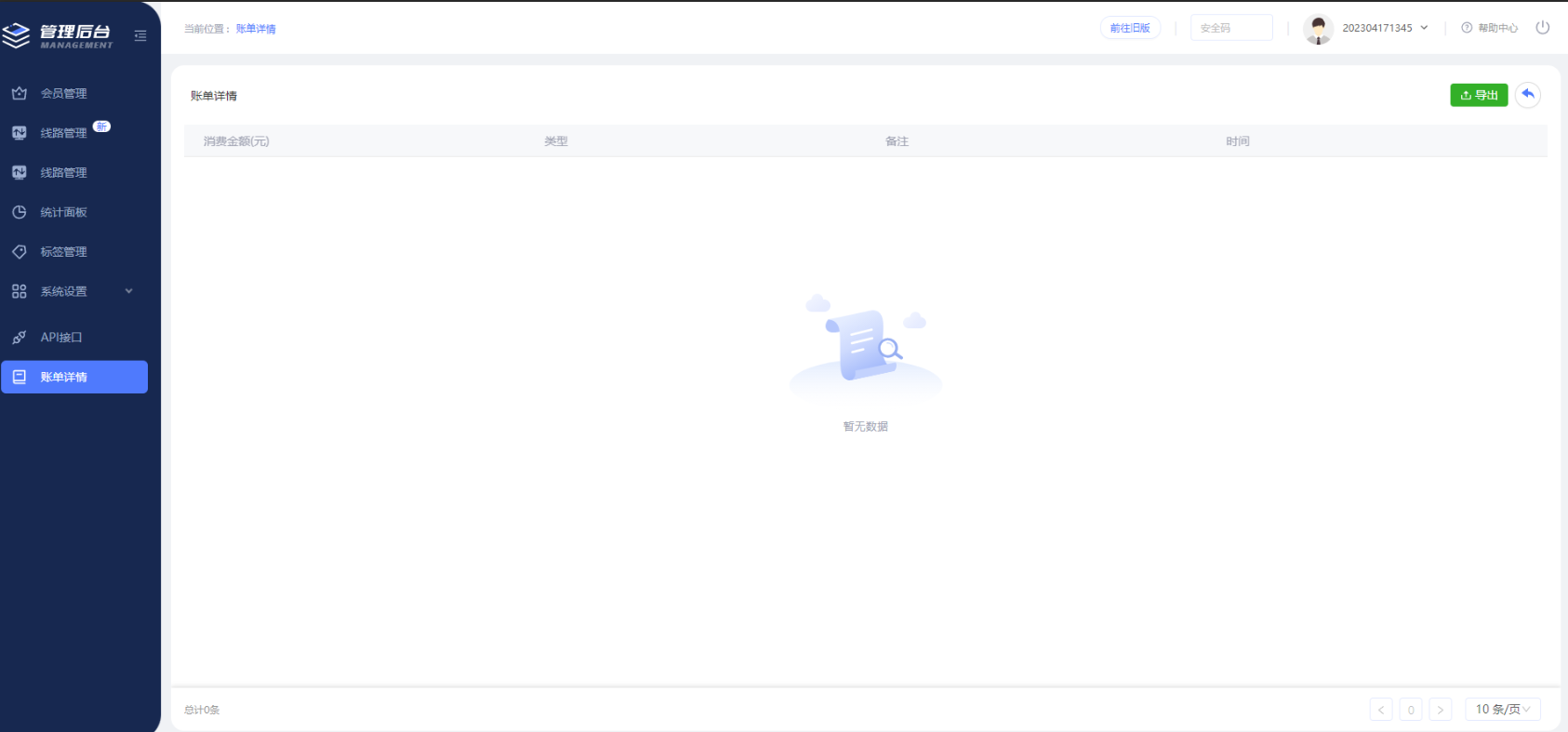Click the power logout icon
Image resolution: width=1568 pixels, height=732 pixels.
pyautogui.click(x=1542, y=28)
